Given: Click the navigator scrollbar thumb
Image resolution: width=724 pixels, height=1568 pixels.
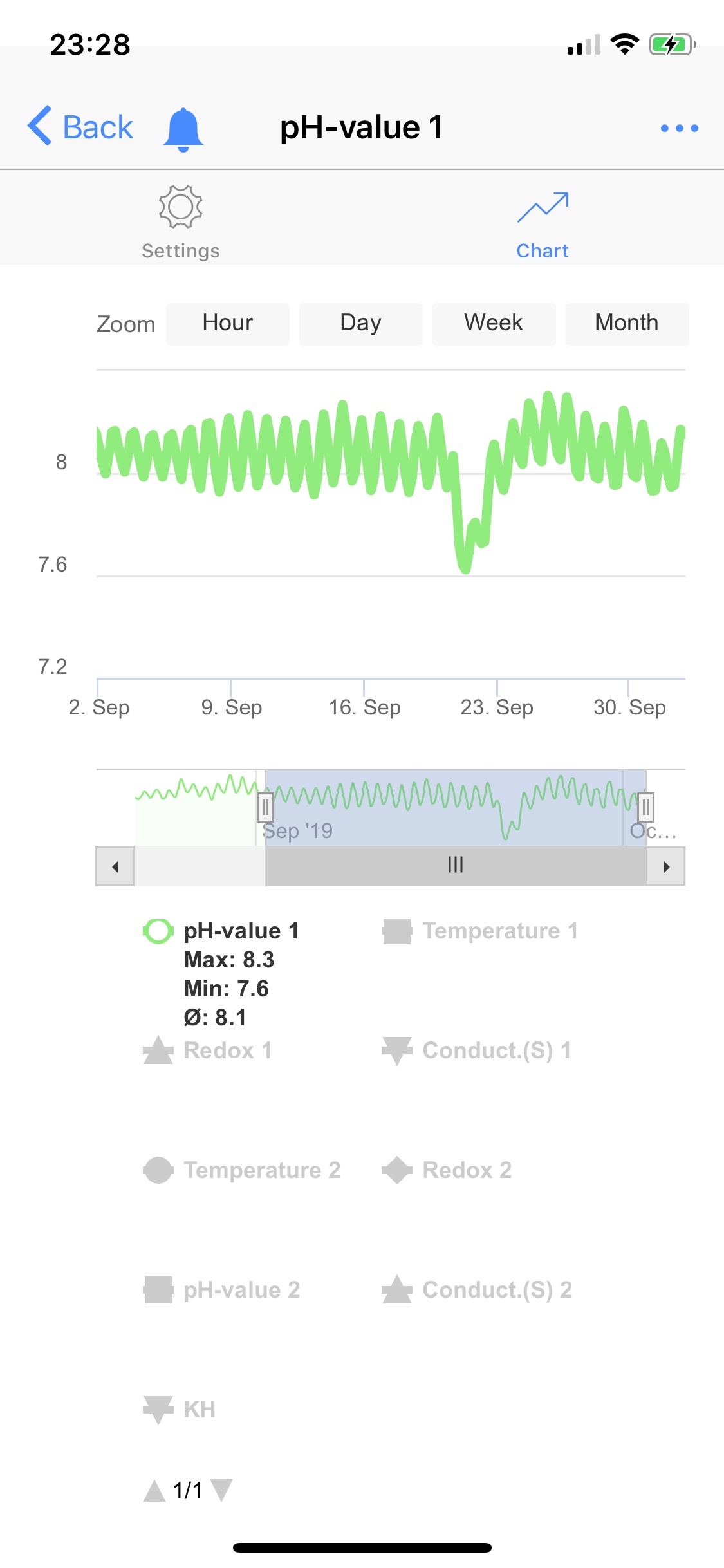Looking at the screenshot, I should pyautogui.click(x=455, y=865).
